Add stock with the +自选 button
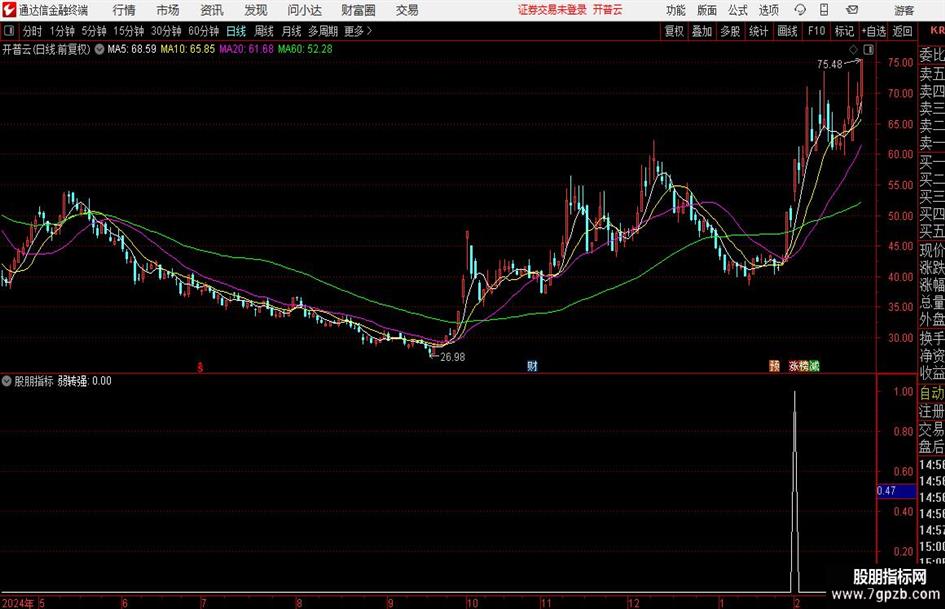Viewport: 945px width, 609px height. (x=874, y=31)
